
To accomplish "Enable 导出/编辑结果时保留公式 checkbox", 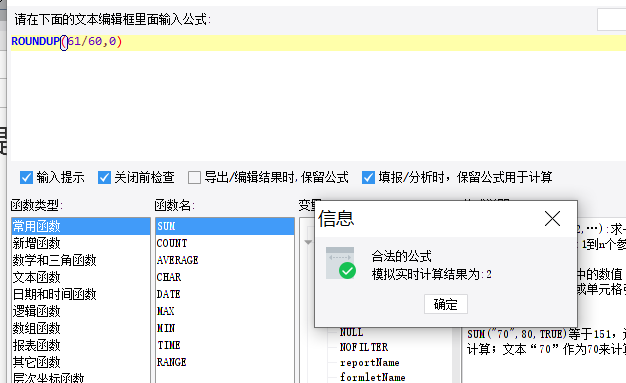I will click(x=194, y=177).
